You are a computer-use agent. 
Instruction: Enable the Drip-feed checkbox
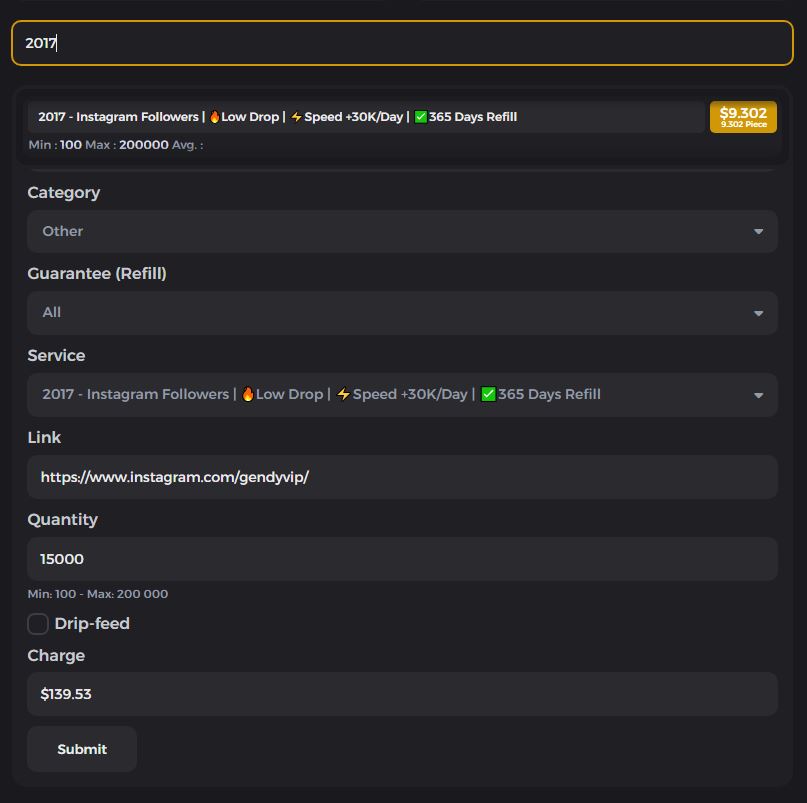point(37,623)
